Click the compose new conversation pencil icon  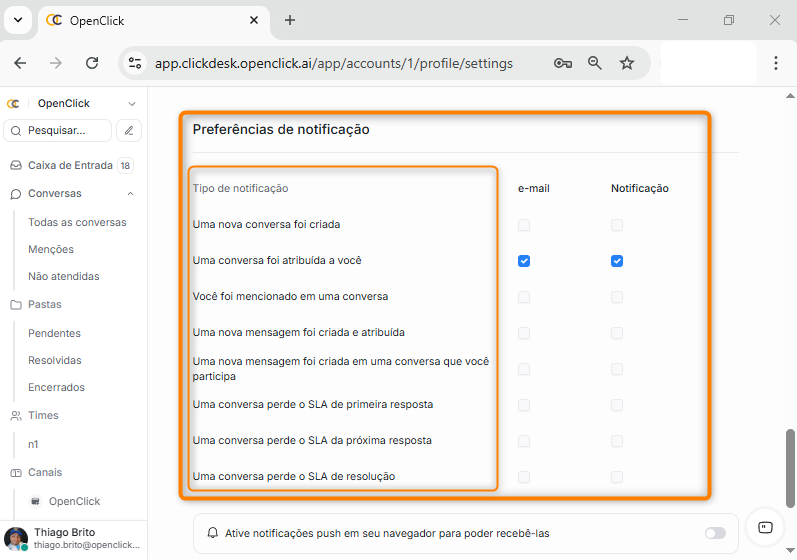click(x=129, y=130)
